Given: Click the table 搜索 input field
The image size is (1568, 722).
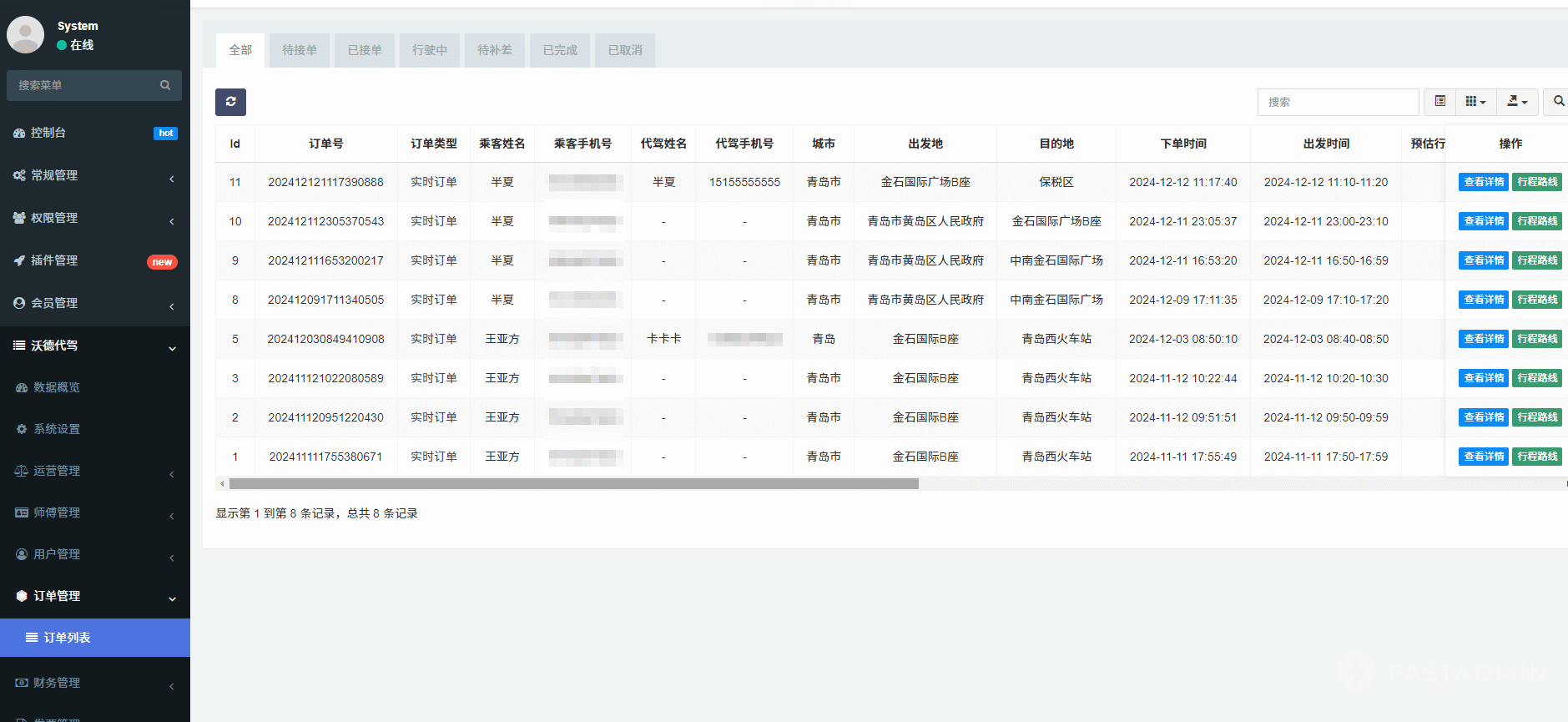Looking at the screenshot, I should [1337, 102].
